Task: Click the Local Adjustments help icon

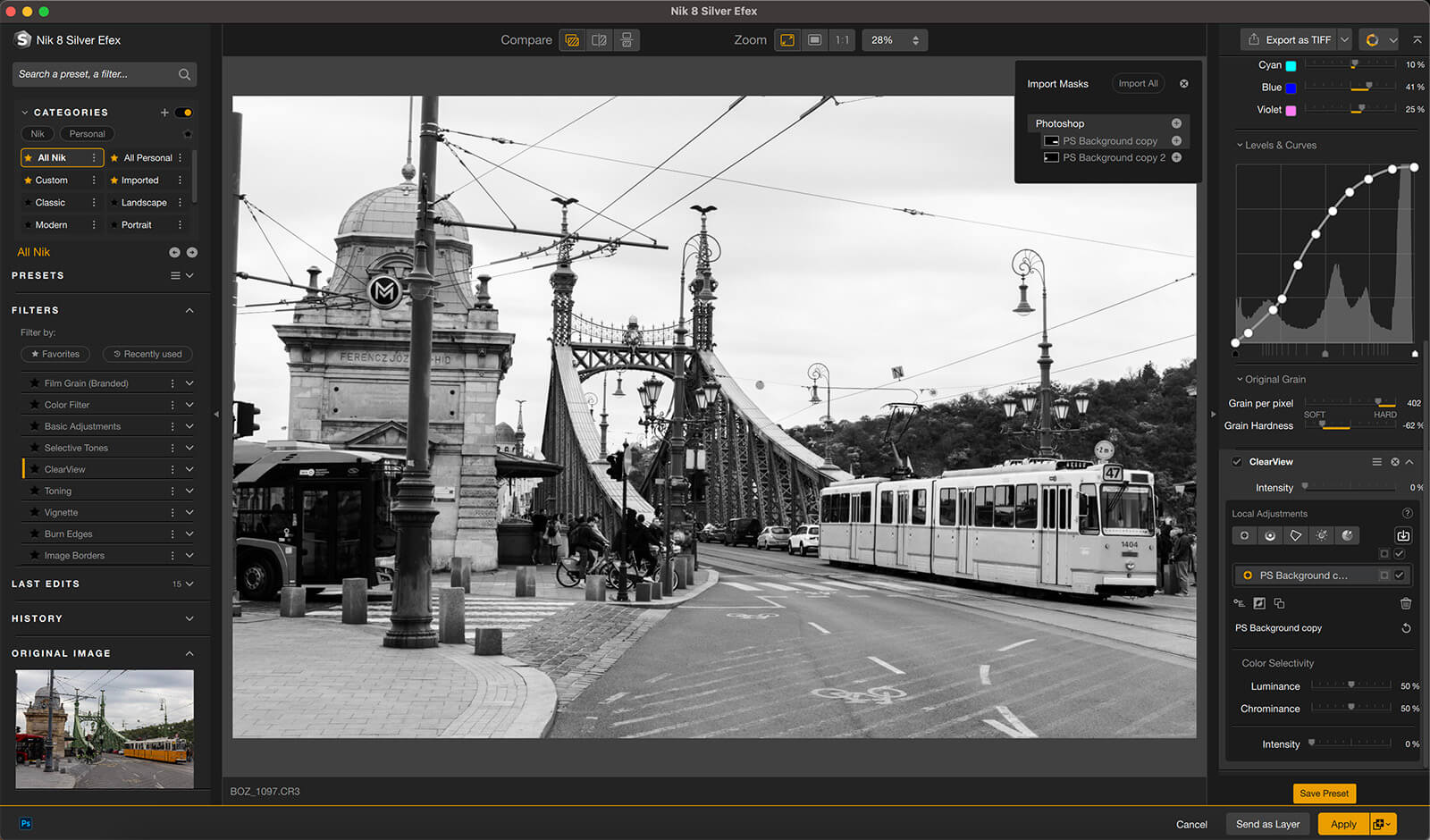Action: coord(1407,514)
